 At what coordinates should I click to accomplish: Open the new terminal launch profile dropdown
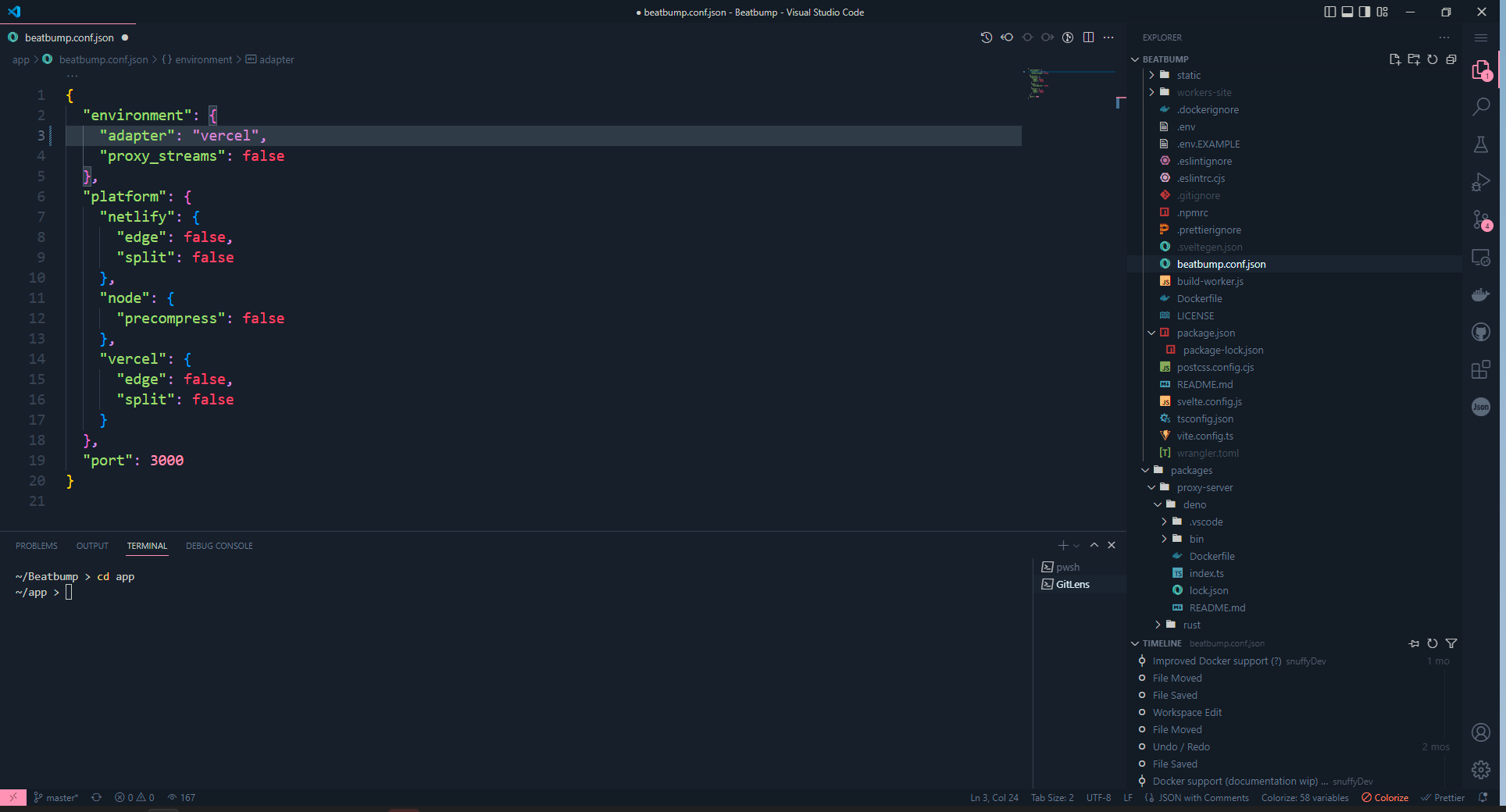click(x=1076, y=546)
